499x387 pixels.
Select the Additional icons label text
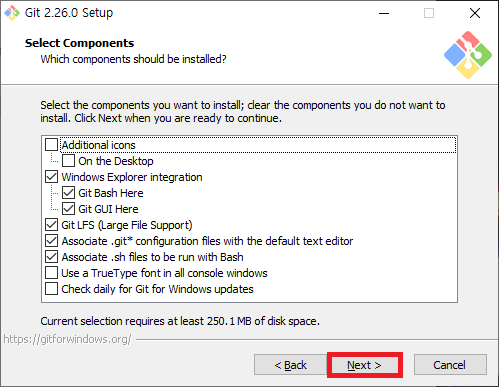[x=99, y=145]
